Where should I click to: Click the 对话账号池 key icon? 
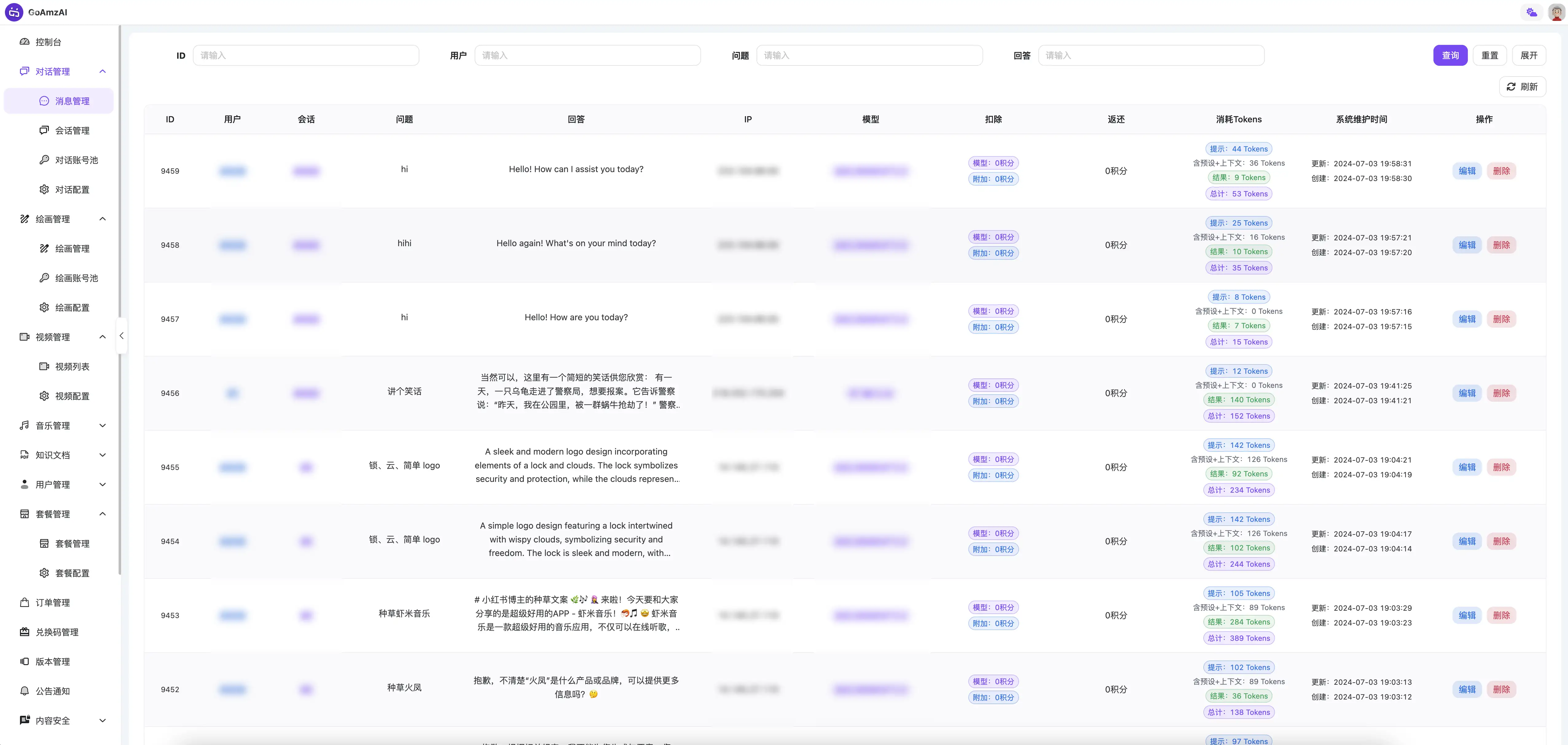click(x=45, y=160)
